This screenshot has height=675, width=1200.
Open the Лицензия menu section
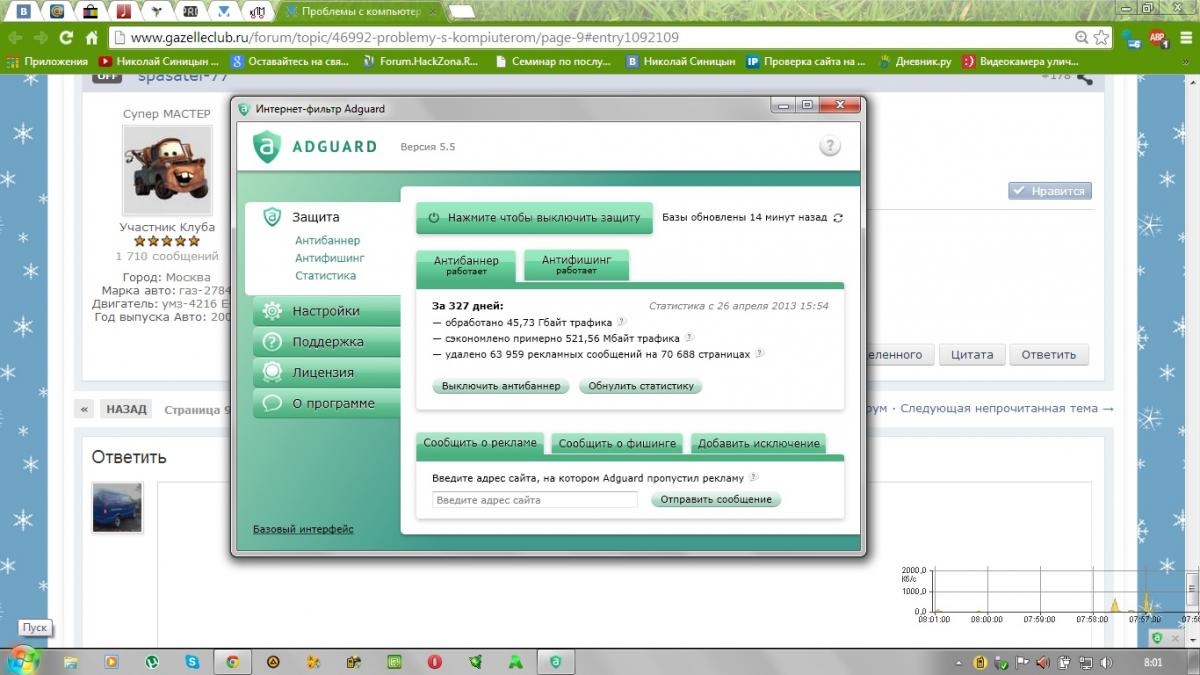pyautogui.click(x=322, y=373)
